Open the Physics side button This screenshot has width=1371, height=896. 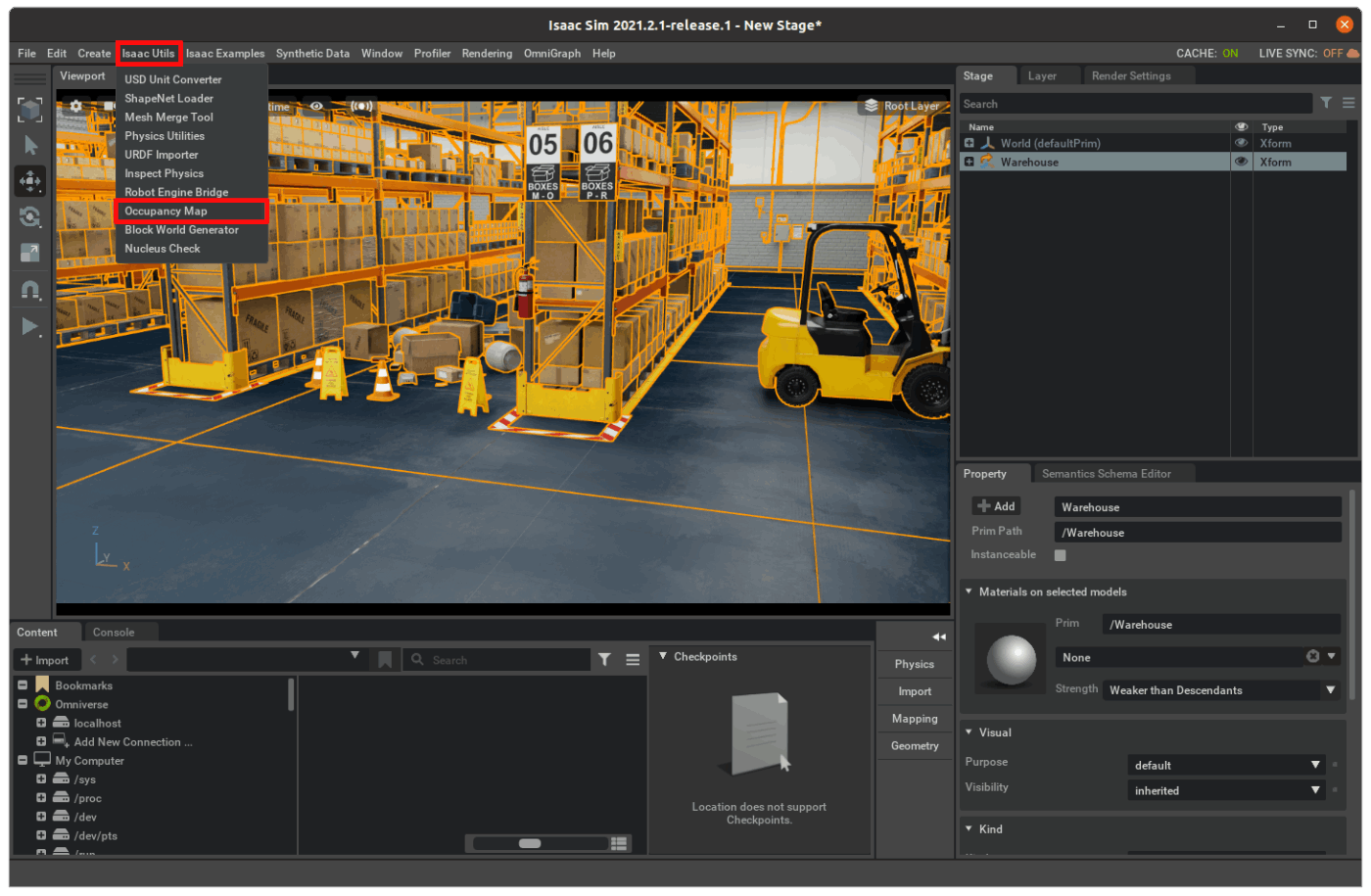click(x=915, y=664)
